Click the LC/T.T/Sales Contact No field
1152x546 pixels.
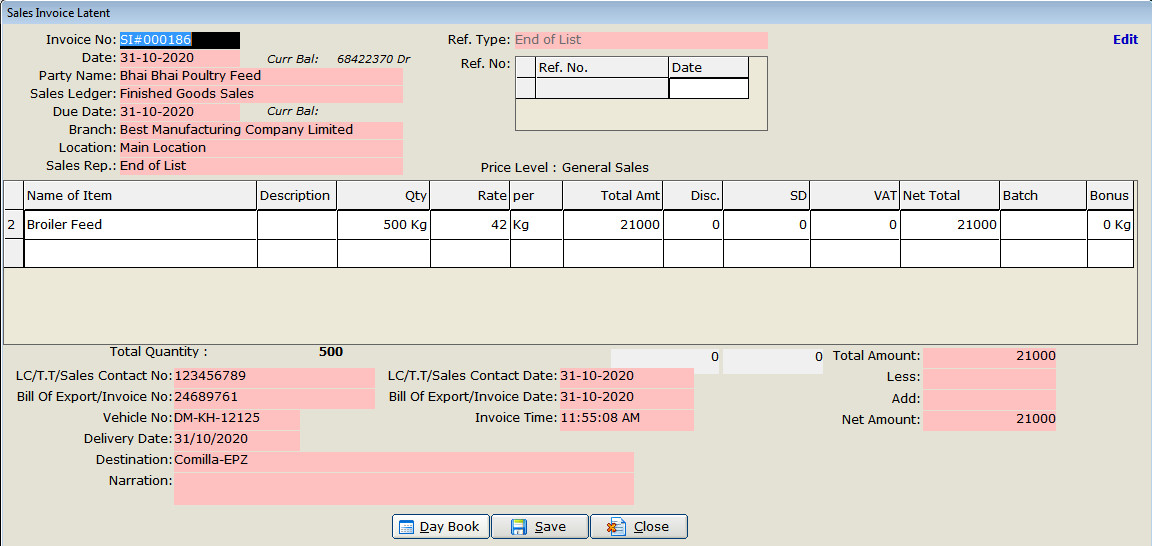[274, 376]
